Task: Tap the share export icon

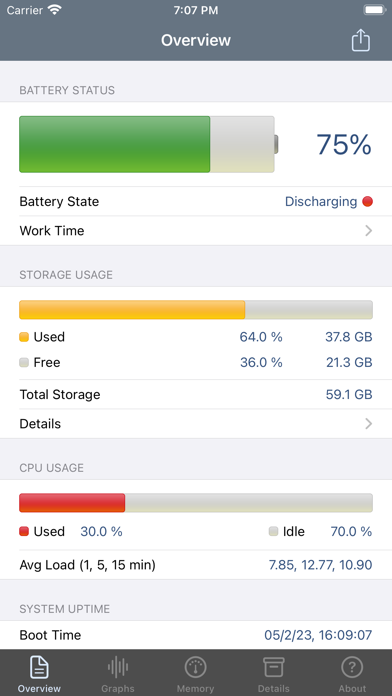Action: [x=360, y=40]
